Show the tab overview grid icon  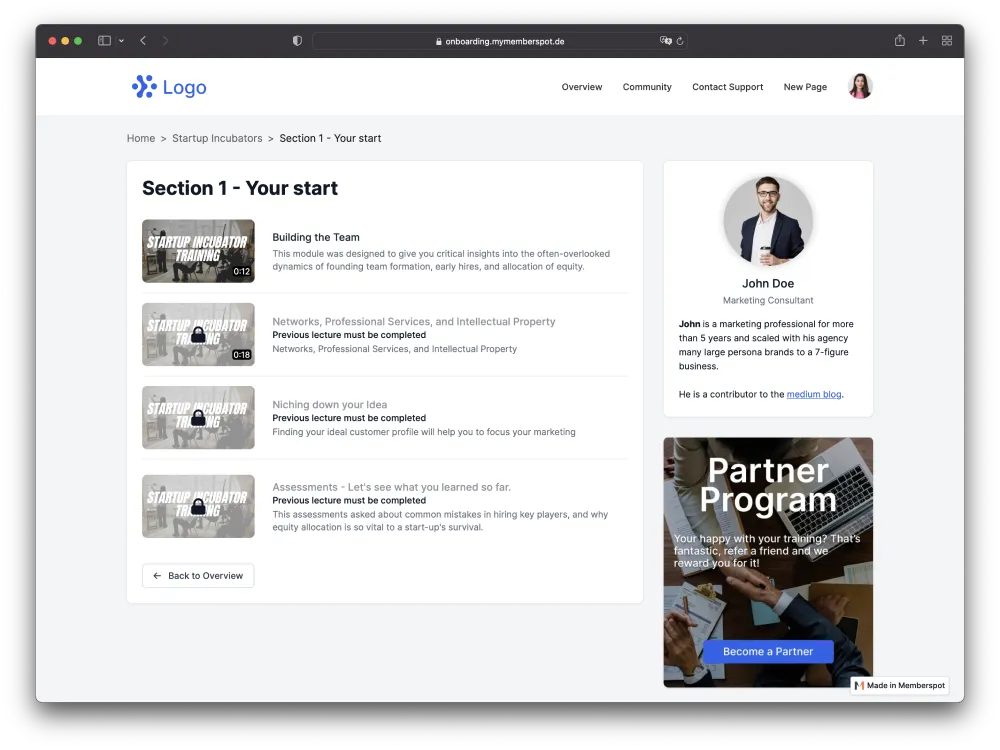[x=946, y=41]
